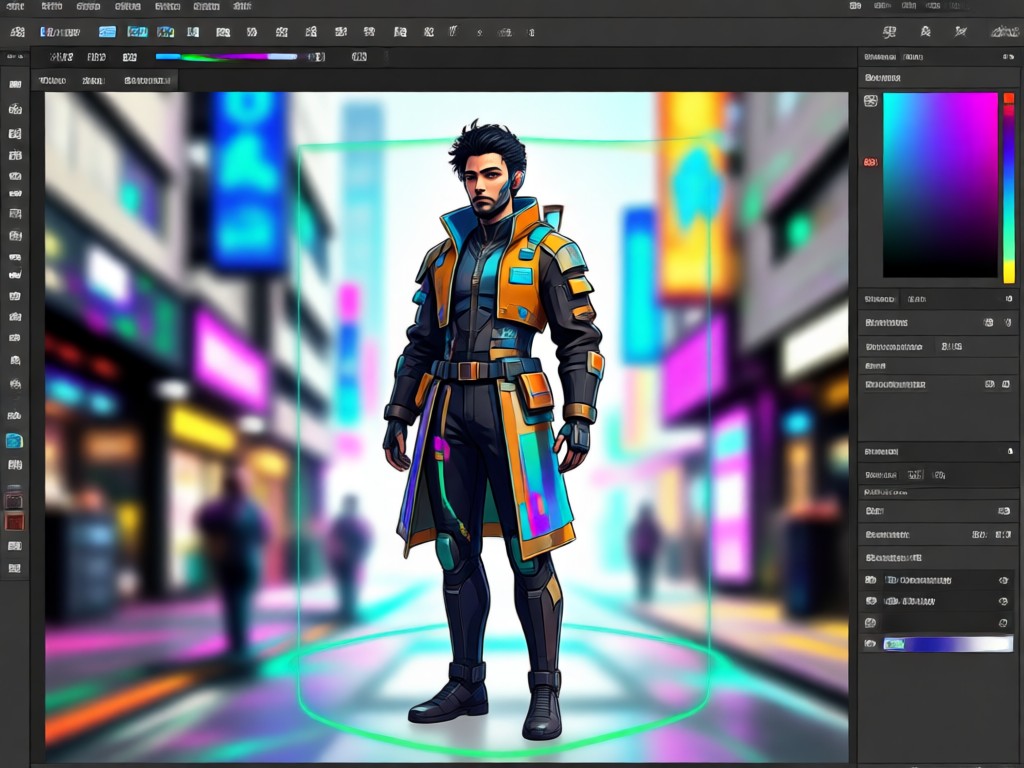
Task: Click the leftmost icon of the top-right toolbar group
Action: click(889, 31)
